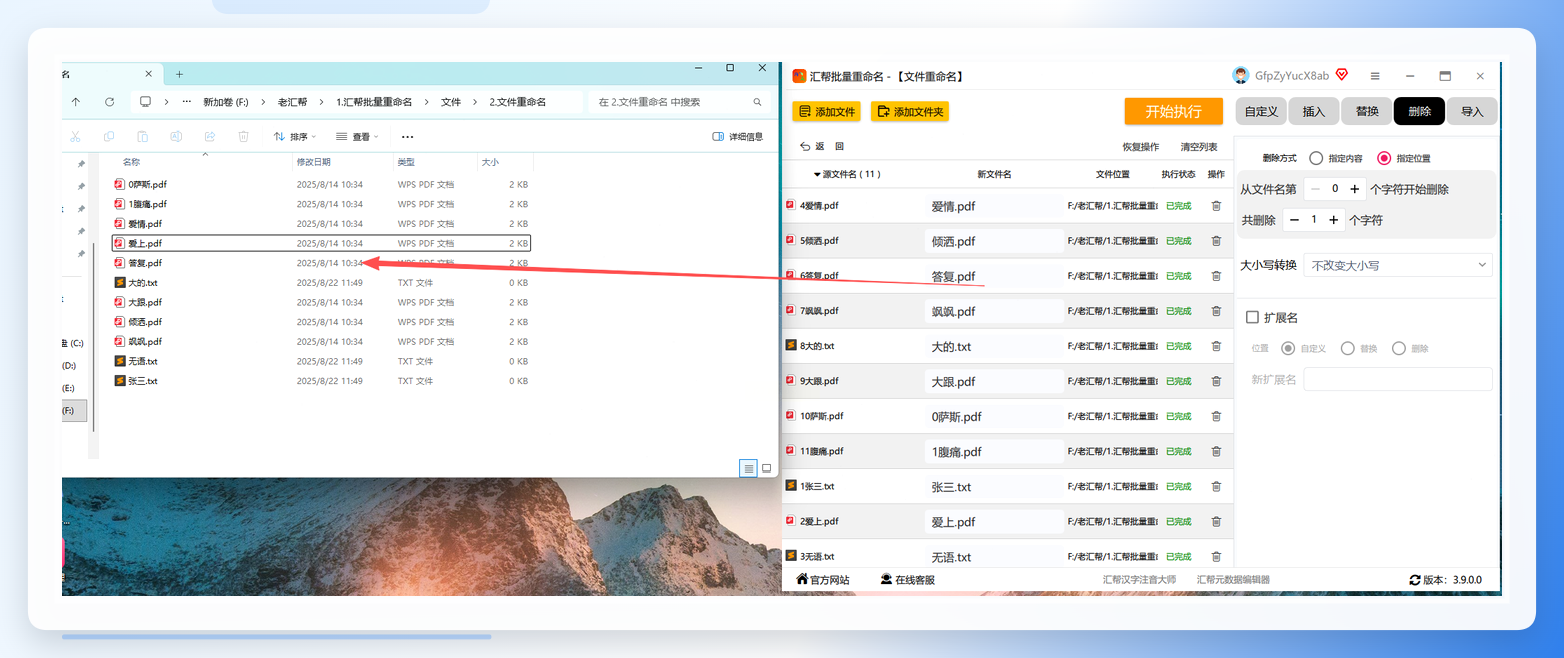
Task: Delete the 4爱情.pdf row via its trash icon
Action: click(1216, 206)
